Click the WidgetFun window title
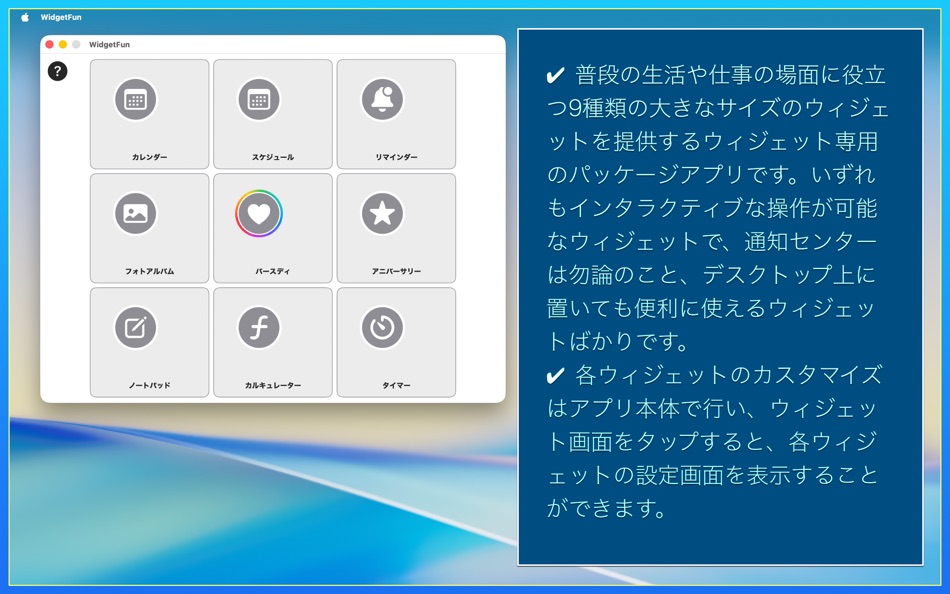 click(x=110, y=44)
